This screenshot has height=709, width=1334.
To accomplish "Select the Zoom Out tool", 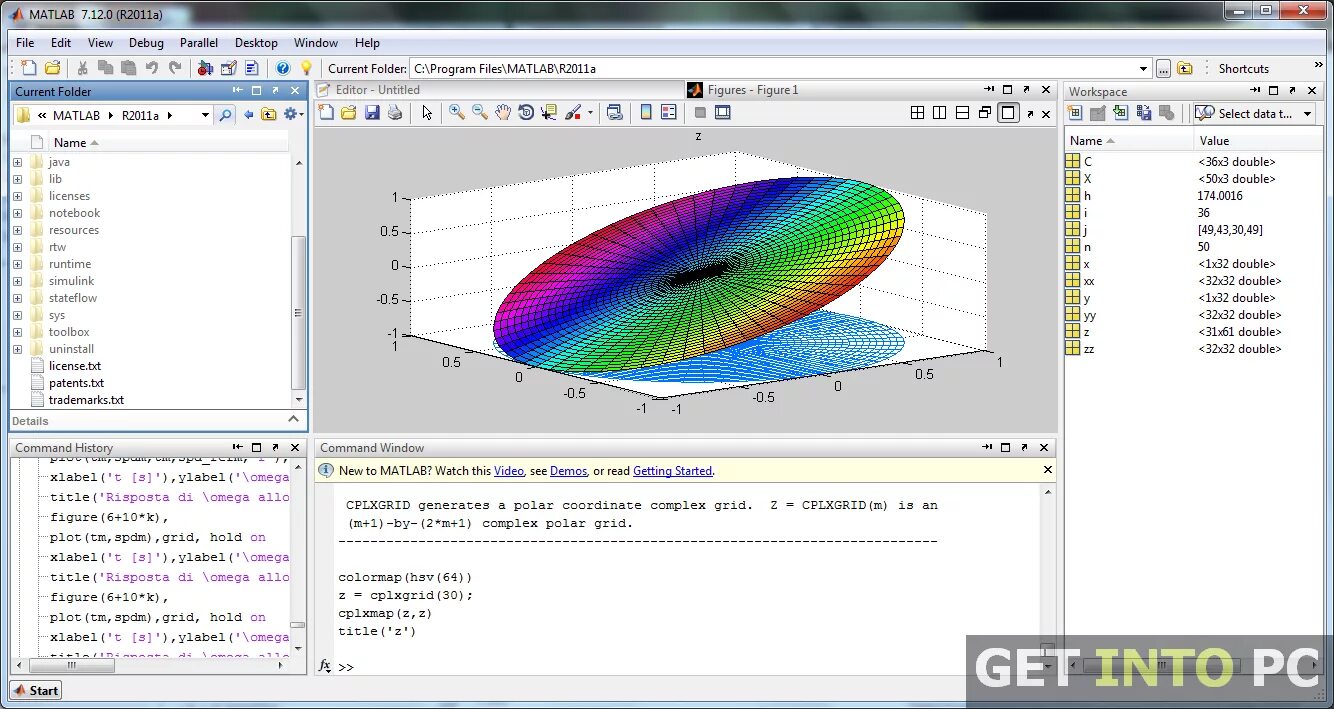I will point(480,112).
